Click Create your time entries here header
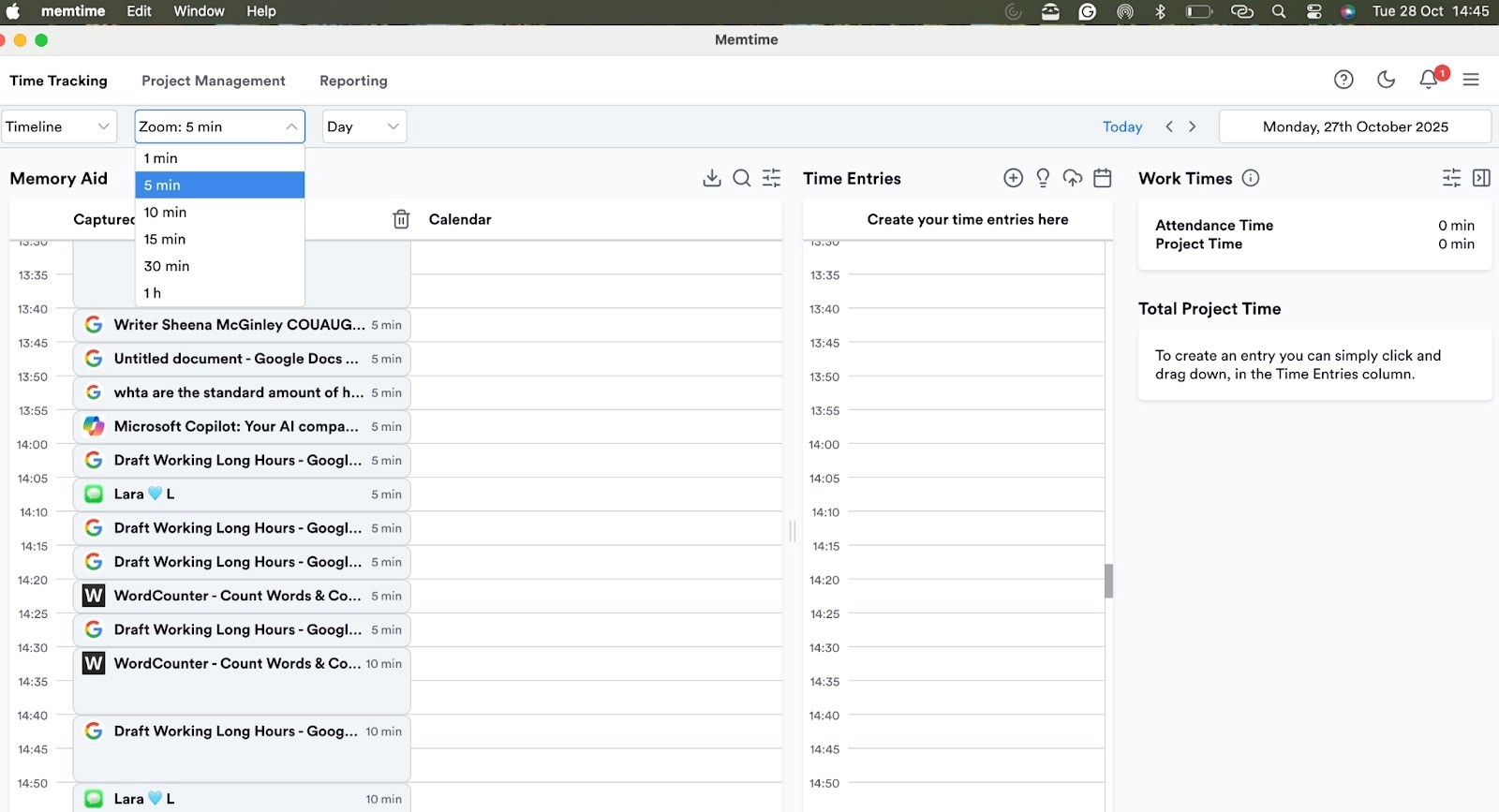 [x=968, y=219]
